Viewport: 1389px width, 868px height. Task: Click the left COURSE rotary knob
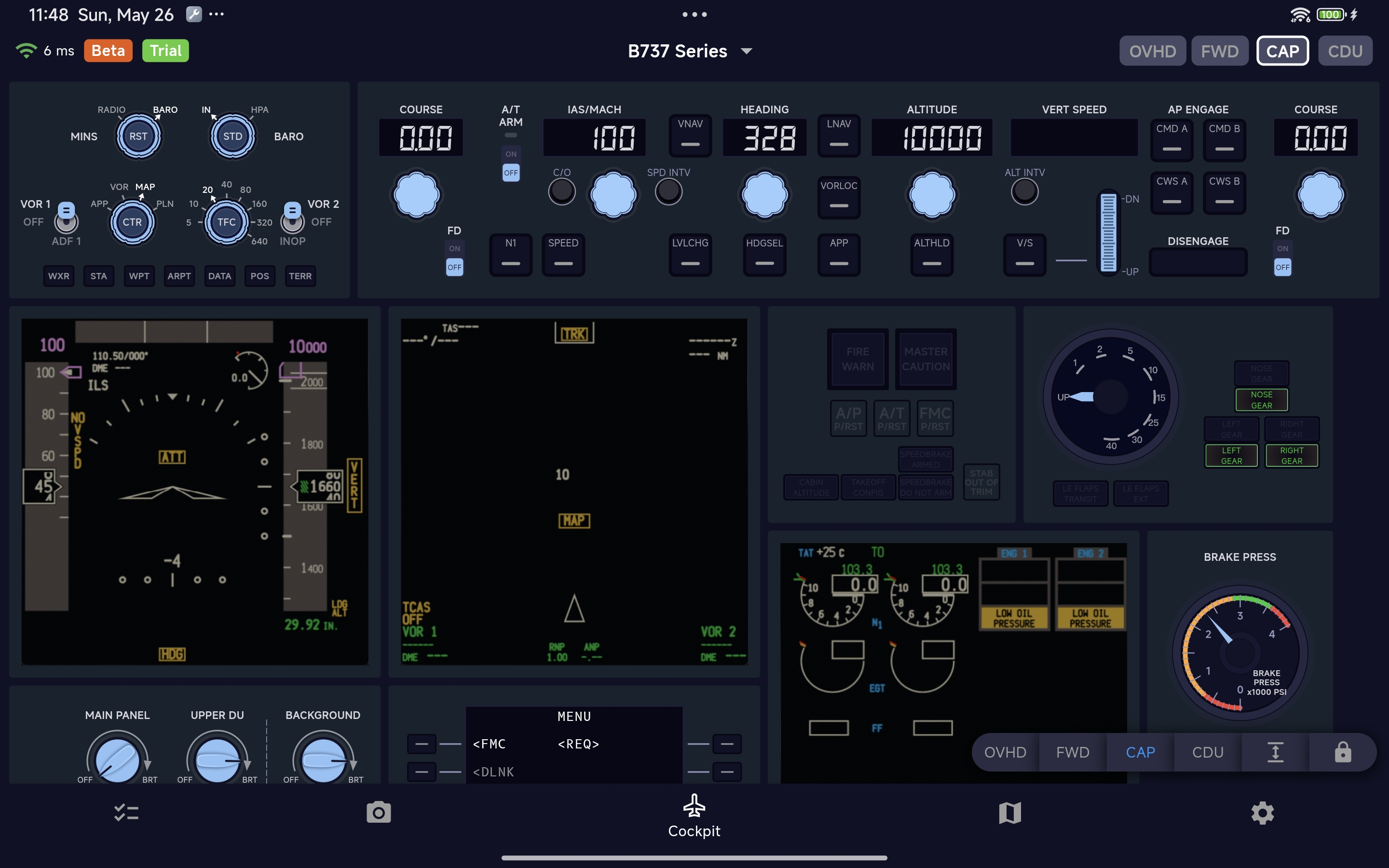(417, 195)
